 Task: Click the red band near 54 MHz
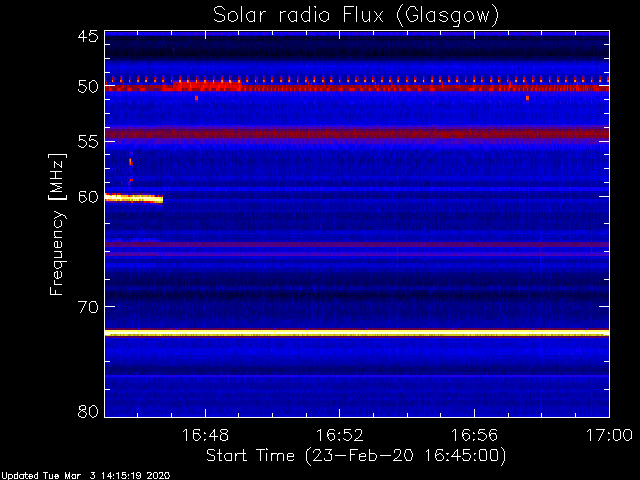click(357, 133)
